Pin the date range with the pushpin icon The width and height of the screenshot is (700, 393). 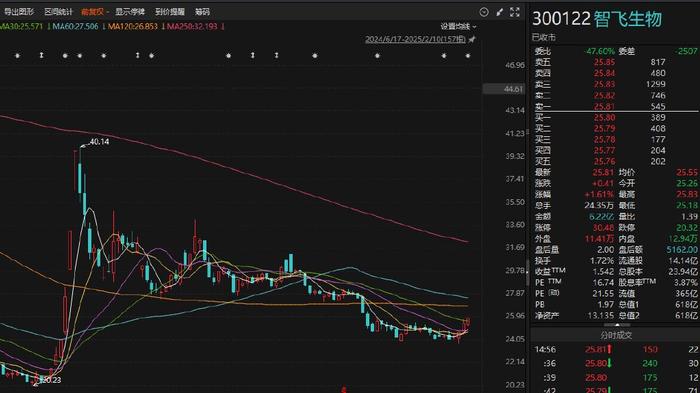(472, 39)
